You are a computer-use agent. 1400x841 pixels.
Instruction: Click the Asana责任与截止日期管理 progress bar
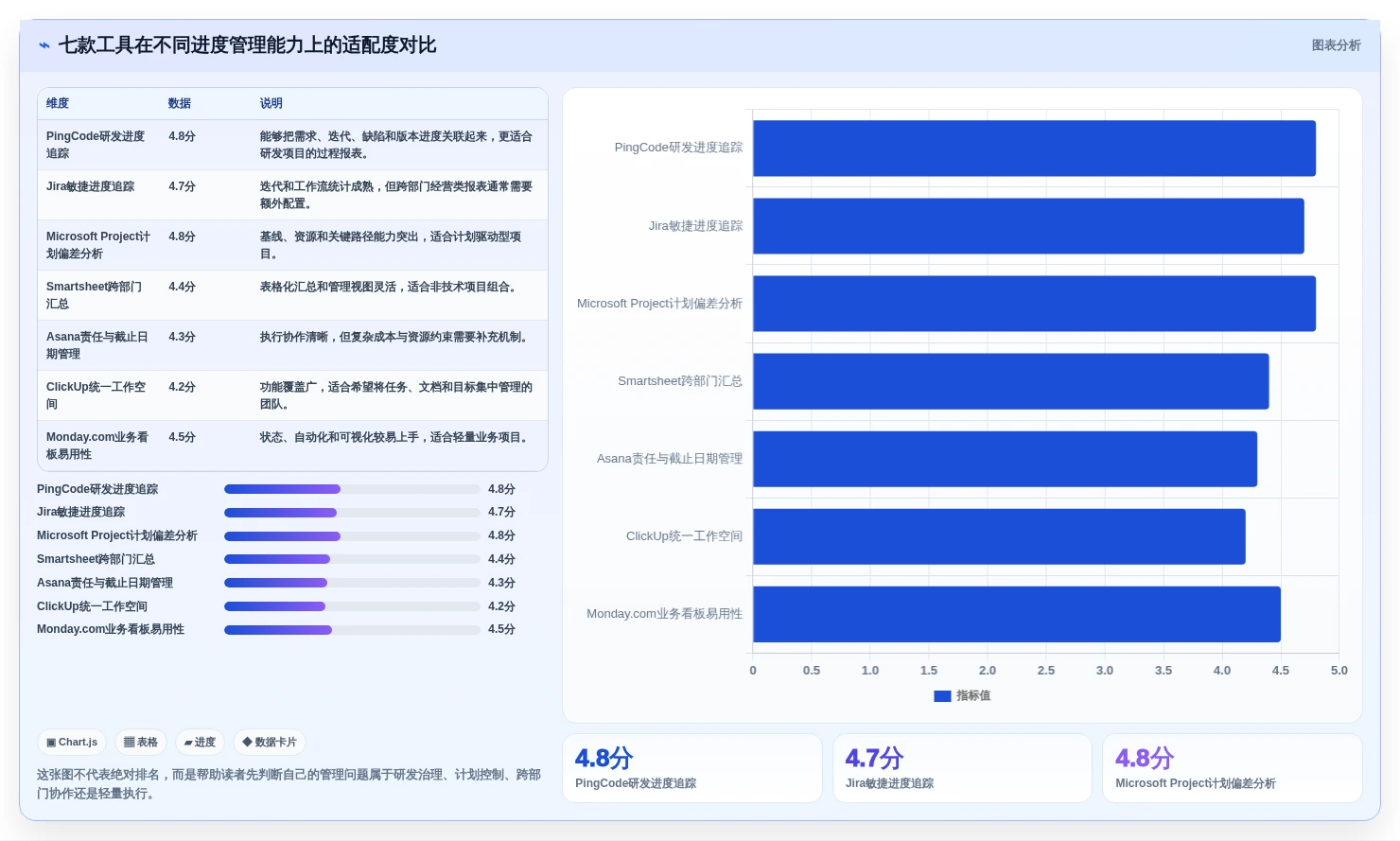pos(352,583)
